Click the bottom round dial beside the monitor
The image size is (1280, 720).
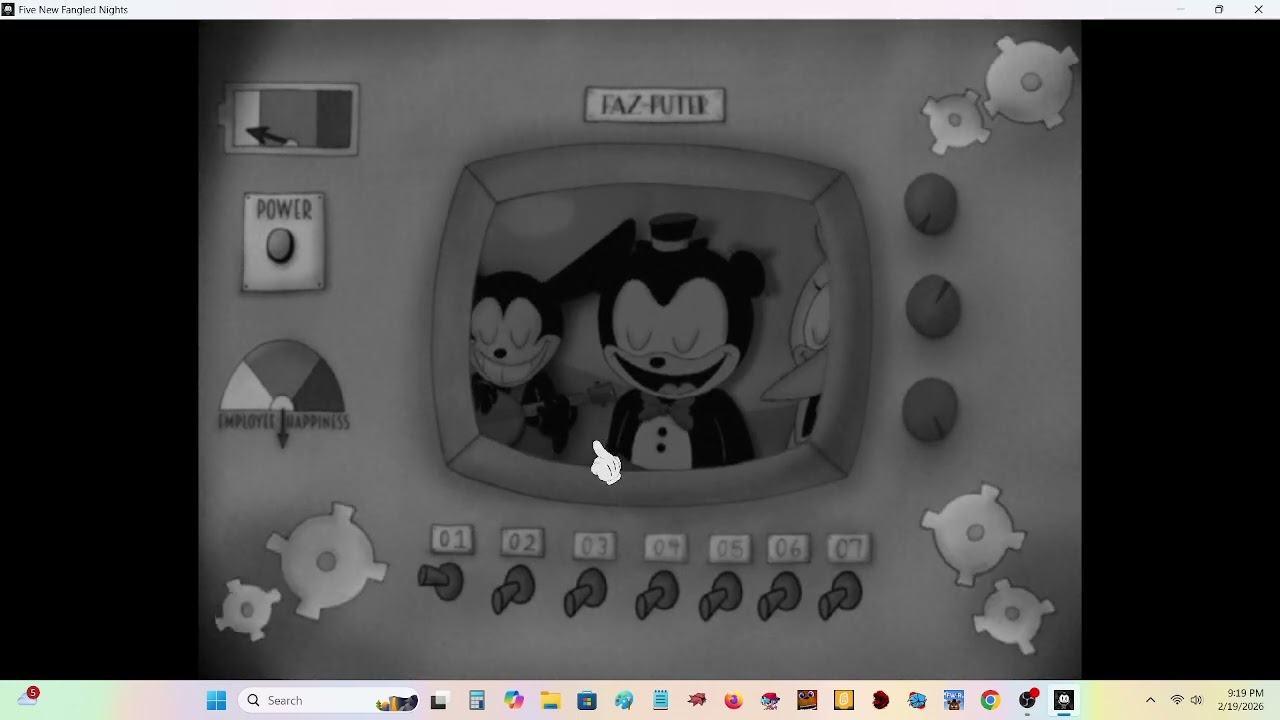point(931,410)
